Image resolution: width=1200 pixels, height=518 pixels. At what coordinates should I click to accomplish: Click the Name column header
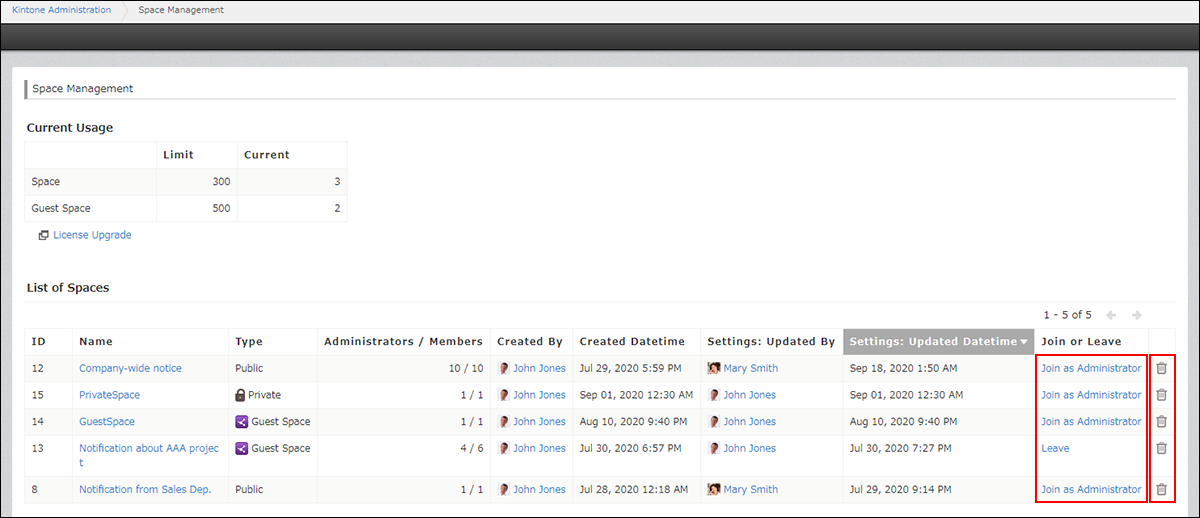tap(96, 342)
